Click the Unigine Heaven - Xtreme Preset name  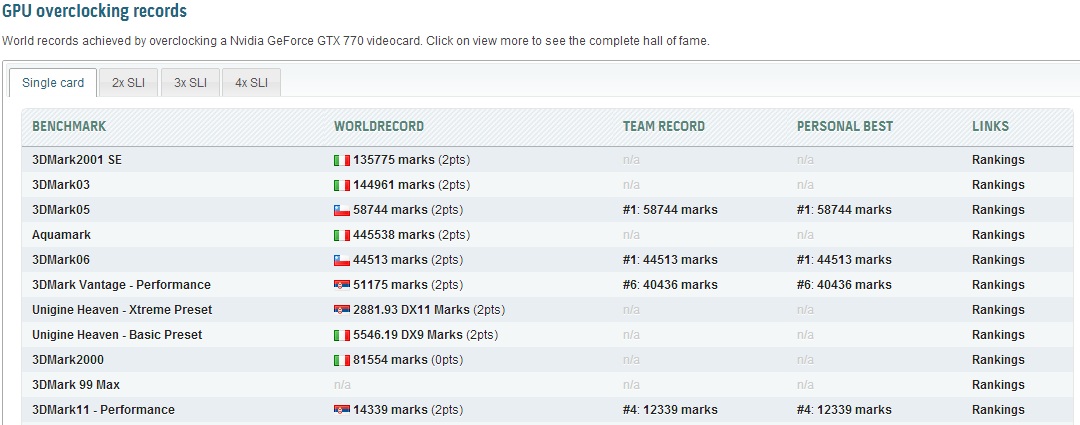122,310
